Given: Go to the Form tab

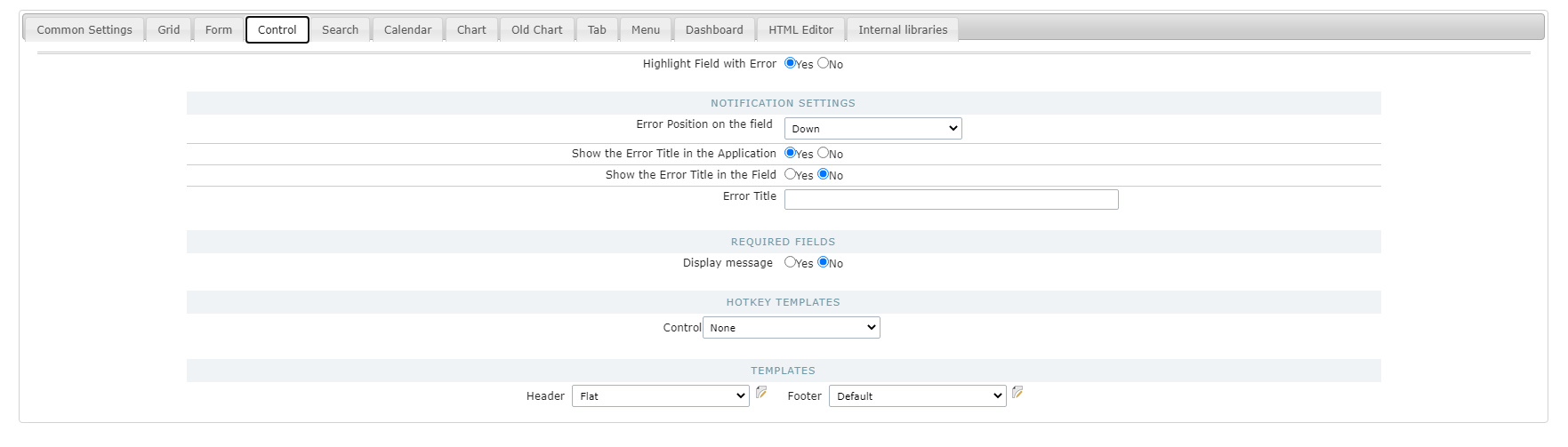Looking at the screenshot, I should pos(219,30).
